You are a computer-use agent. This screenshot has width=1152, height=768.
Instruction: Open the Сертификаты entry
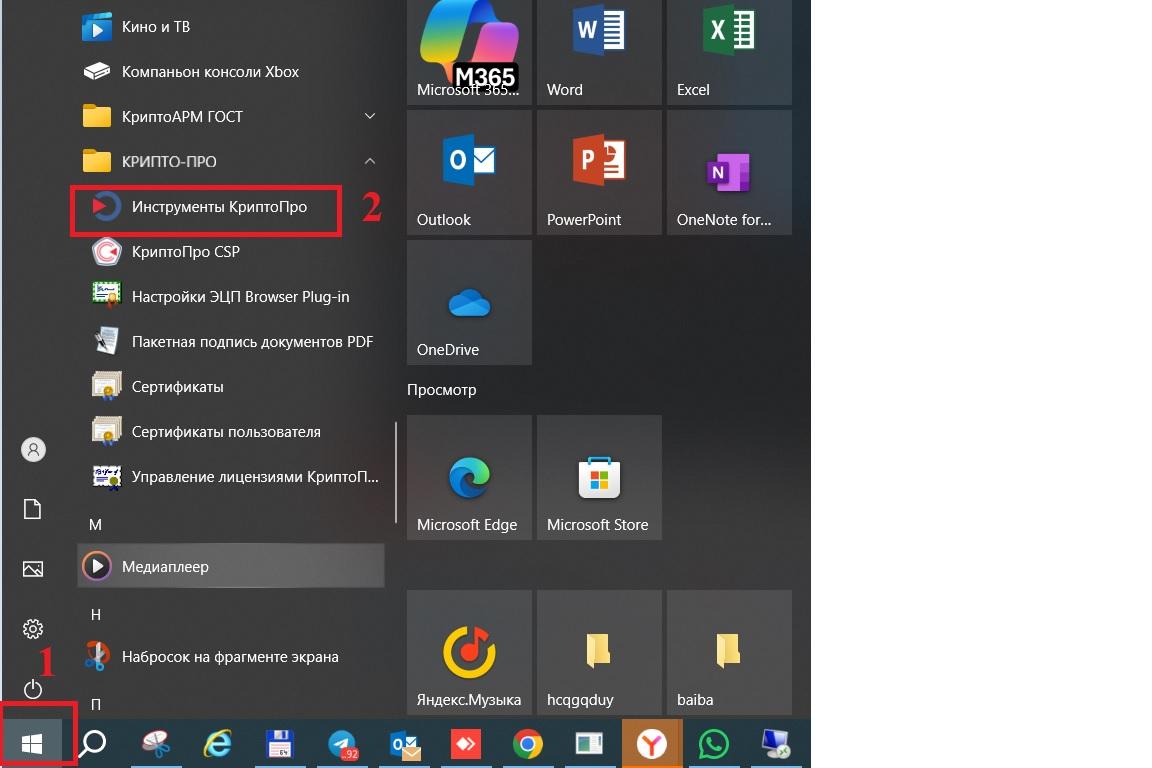click(231, 387)
